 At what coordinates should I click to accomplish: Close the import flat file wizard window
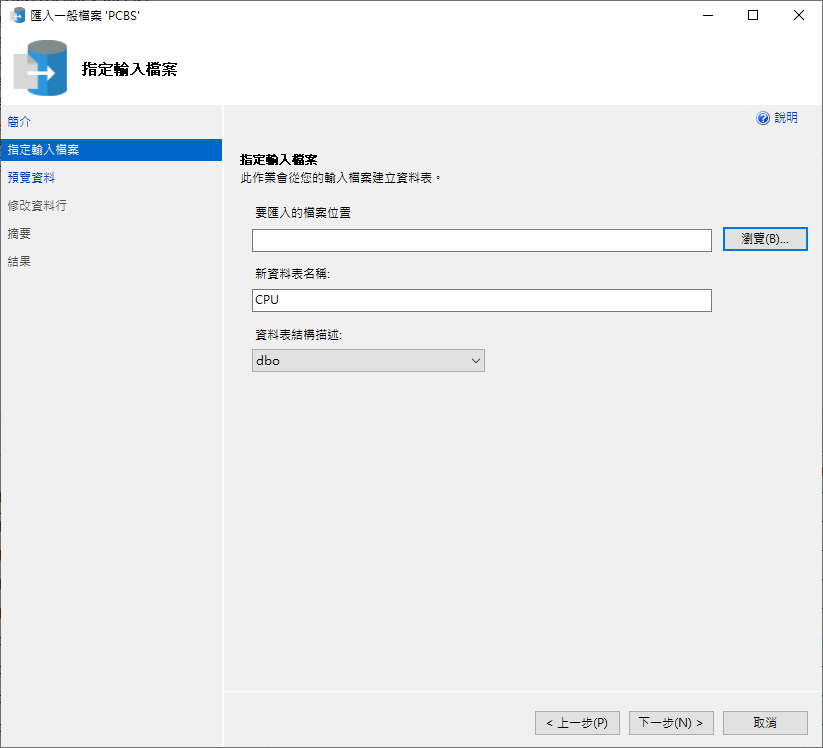798,15
